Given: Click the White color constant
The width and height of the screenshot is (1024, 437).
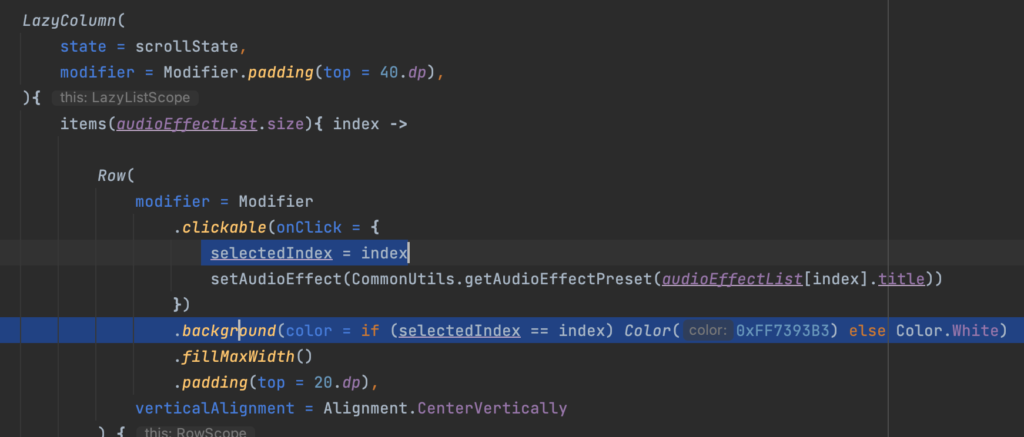Looking at the screenshot, I should coord(976,331).
